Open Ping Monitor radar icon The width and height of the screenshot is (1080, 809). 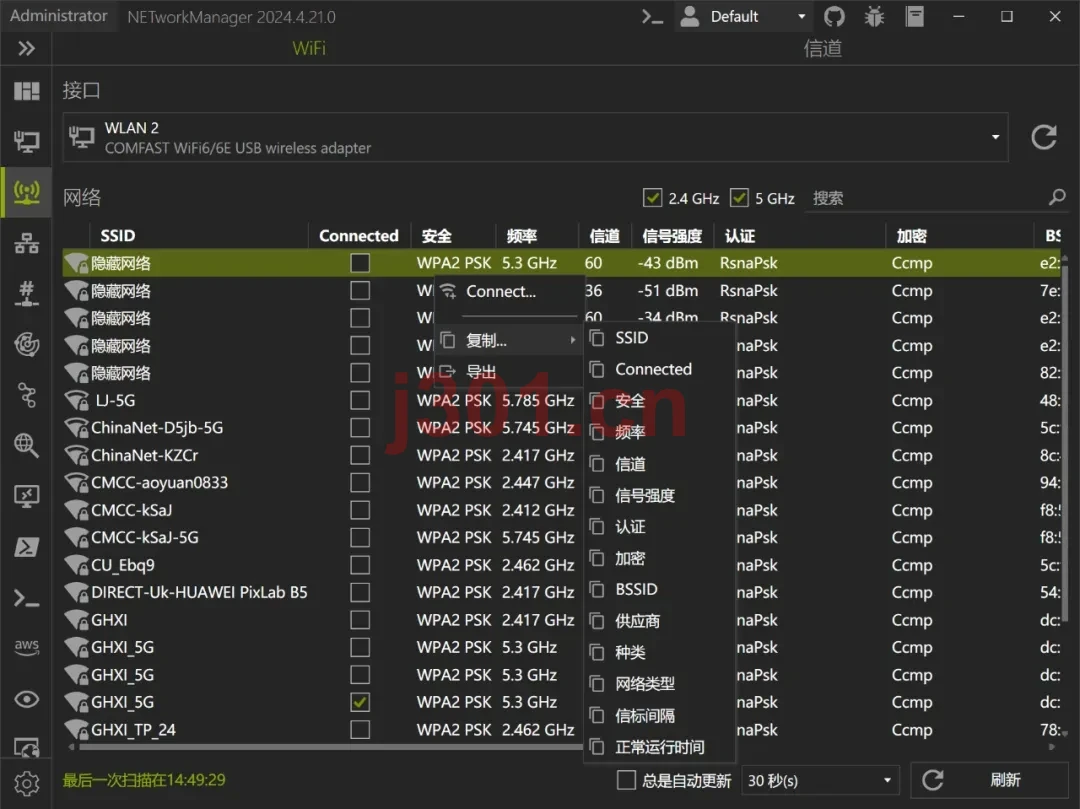pyautogui.click(x=26, y=344)
